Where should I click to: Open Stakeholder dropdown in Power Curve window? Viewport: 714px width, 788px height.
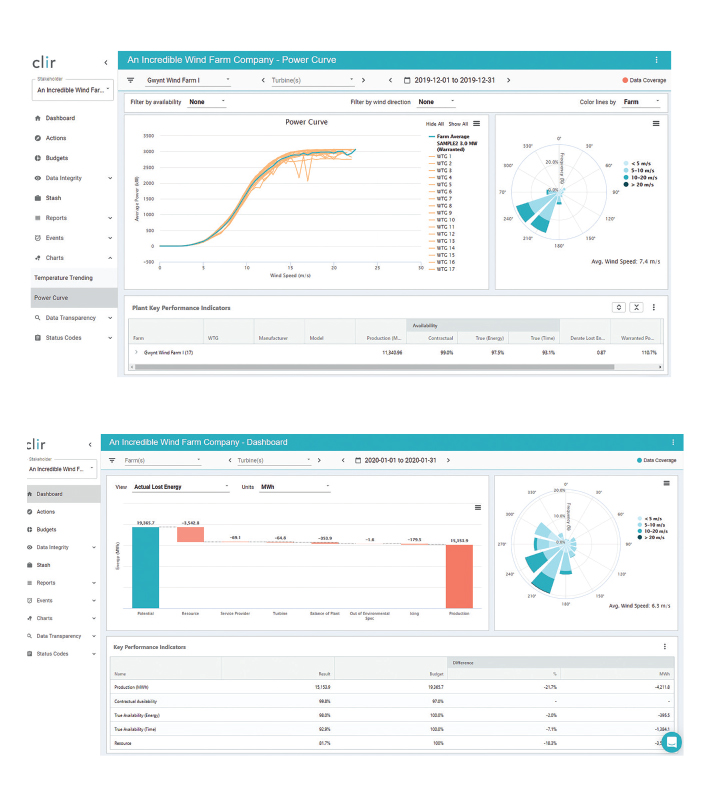73,90
